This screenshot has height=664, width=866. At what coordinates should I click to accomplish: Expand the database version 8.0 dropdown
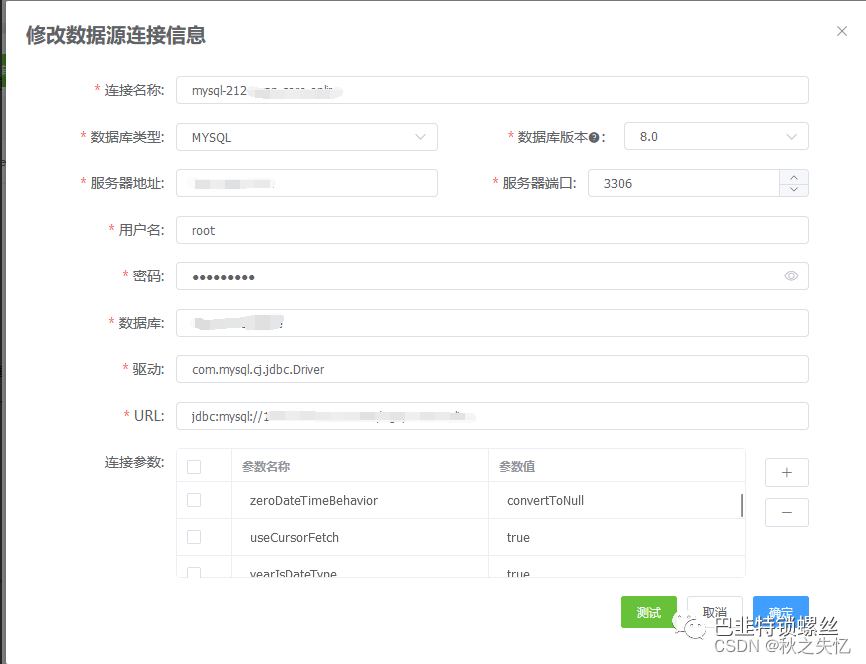(715, 137)
